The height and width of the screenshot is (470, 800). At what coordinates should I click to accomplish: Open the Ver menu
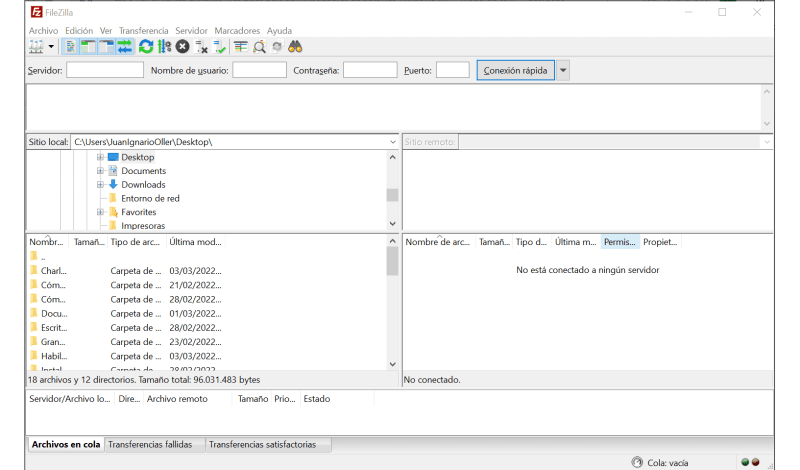(x=106, y=31)
